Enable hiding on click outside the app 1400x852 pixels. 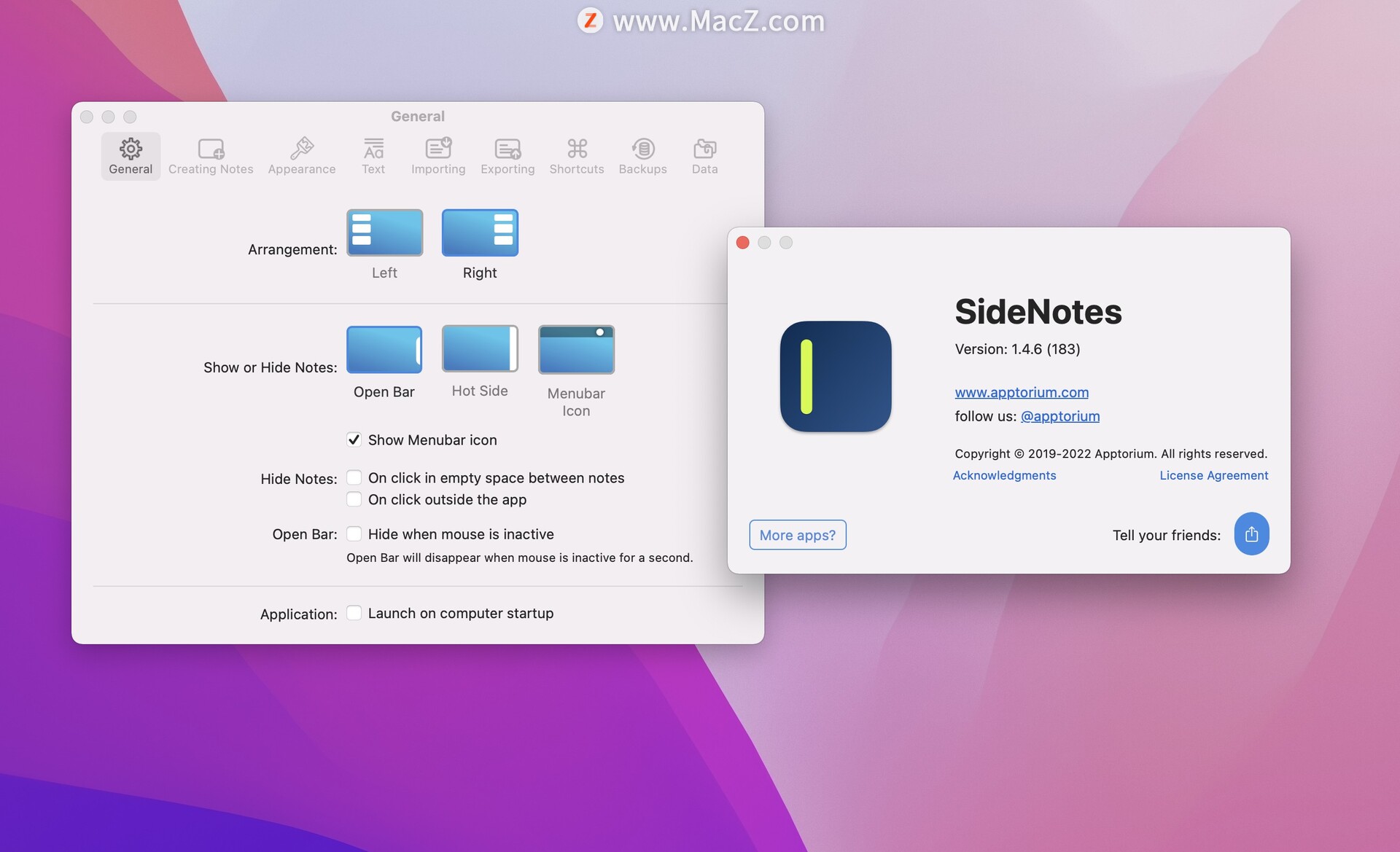[x=354, y=499]
